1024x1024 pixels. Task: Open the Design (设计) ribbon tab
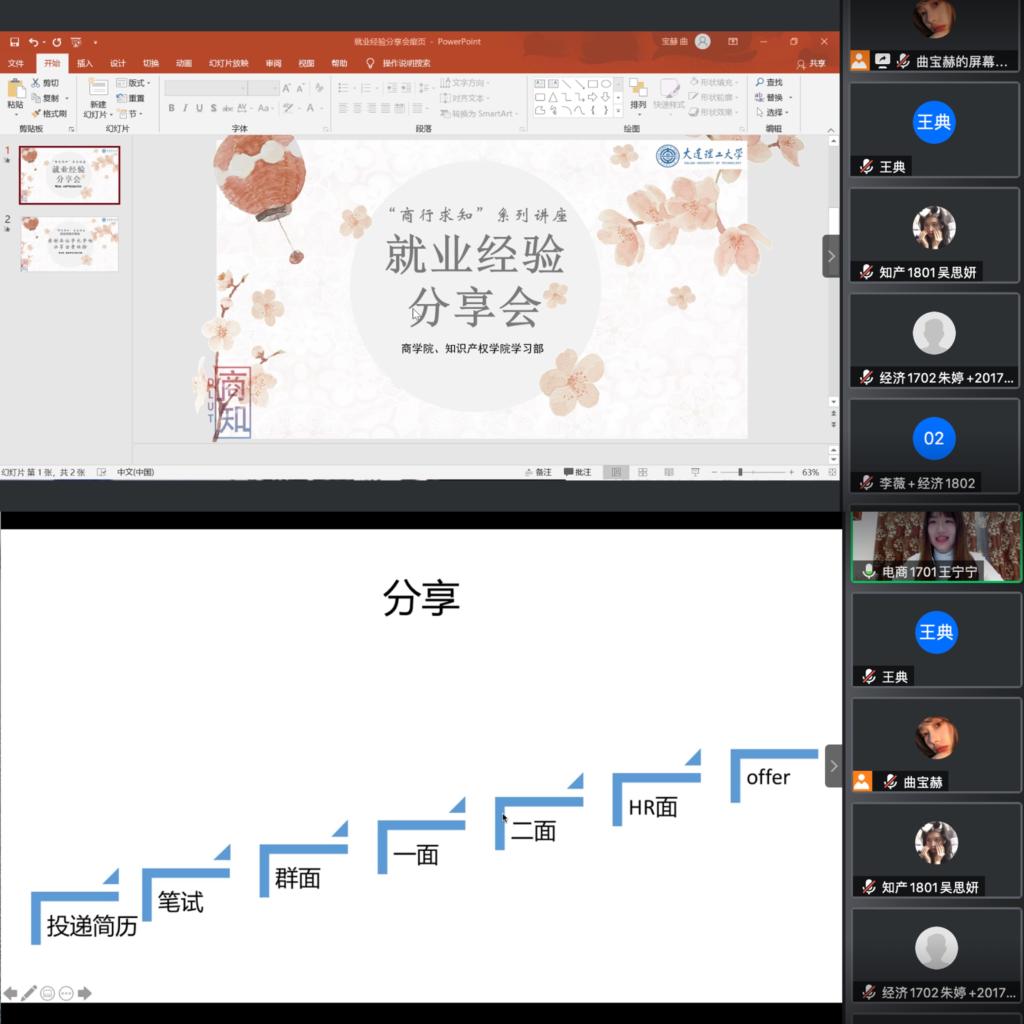117,63
